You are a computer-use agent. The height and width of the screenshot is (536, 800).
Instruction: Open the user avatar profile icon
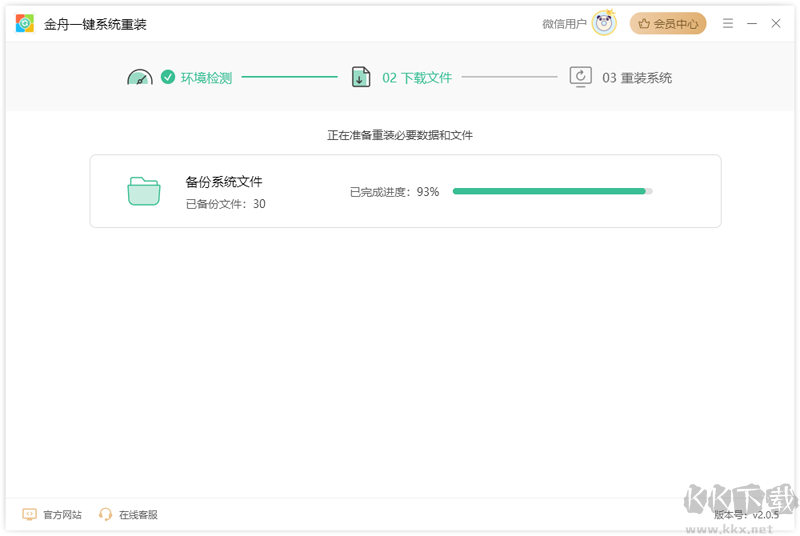(604, 23)
